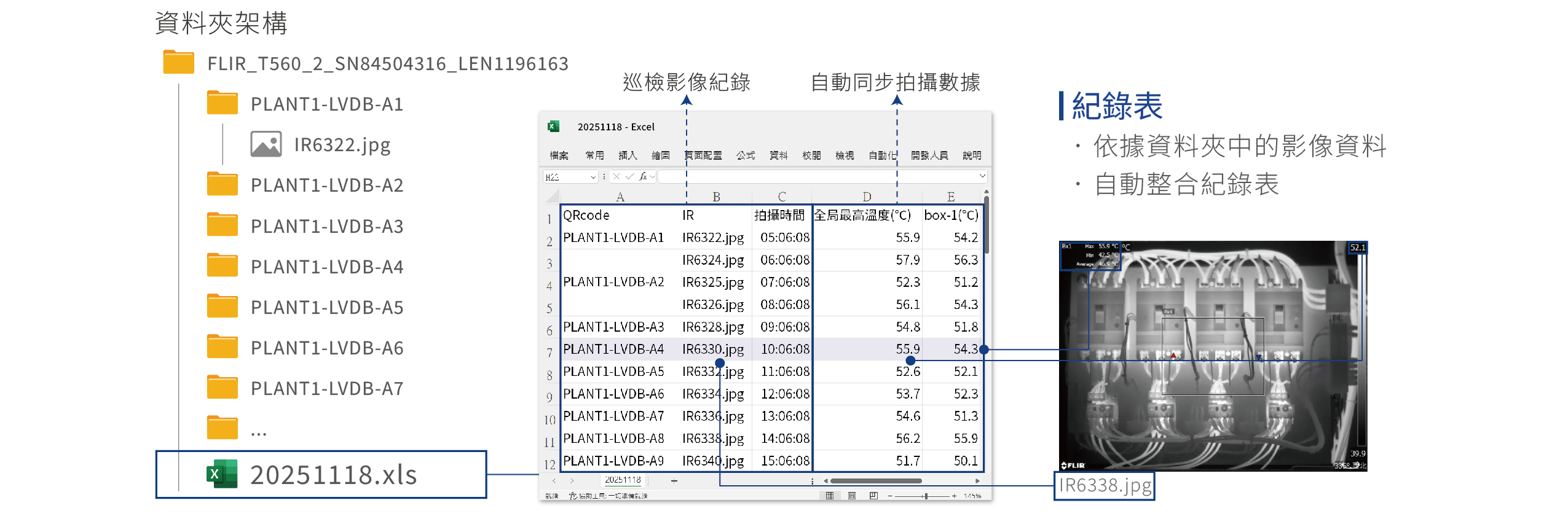Add a new sheet with plus icon

pyautogui.click(x=674, y=481)
